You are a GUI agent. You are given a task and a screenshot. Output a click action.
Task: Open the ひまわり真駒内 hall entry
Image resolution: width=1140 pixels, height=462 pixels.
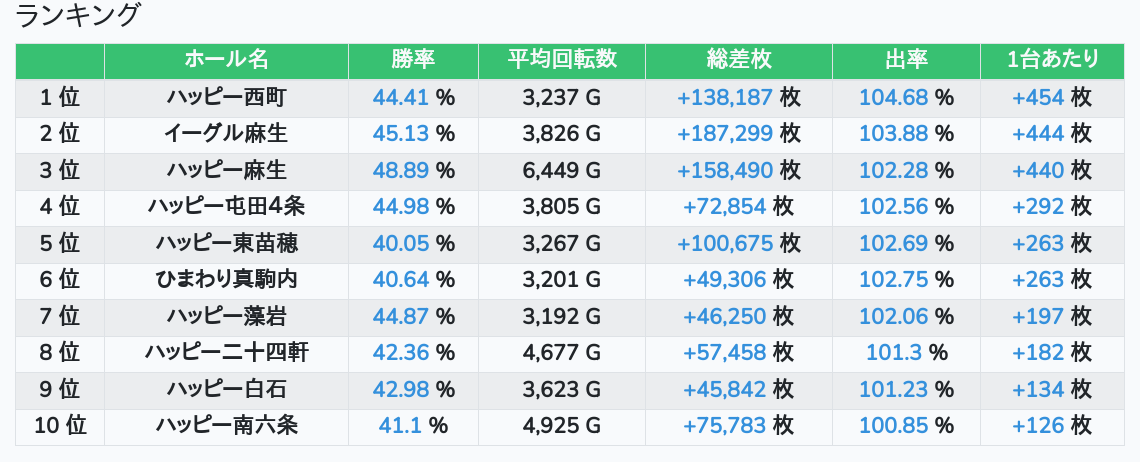tap(226, 280)
